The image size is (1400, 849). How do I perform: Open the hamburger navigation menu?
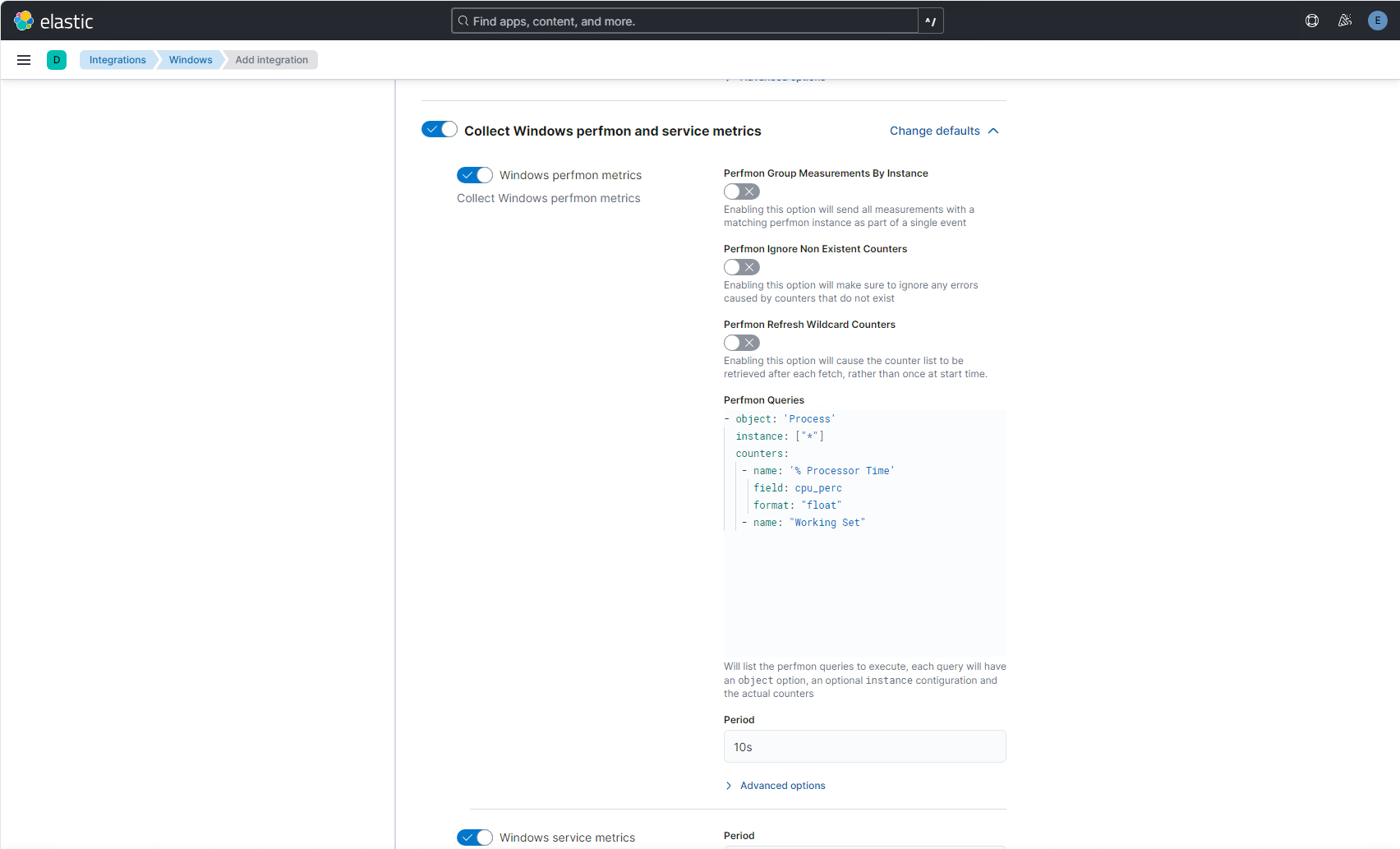pos(24,60)
